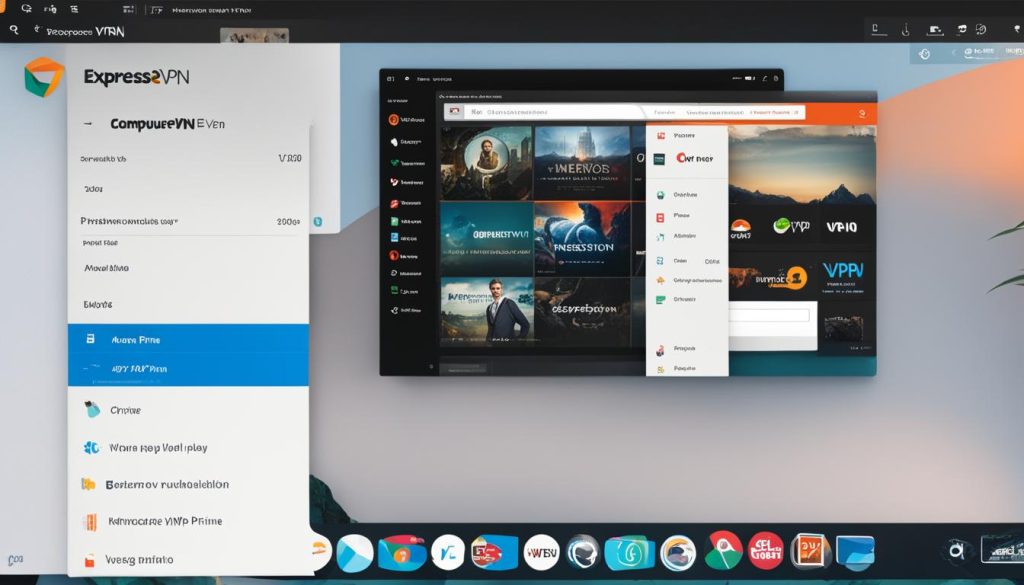Open red and green map-pin app in dock
Screen dimensions: 1024x585
pos(723,550)
